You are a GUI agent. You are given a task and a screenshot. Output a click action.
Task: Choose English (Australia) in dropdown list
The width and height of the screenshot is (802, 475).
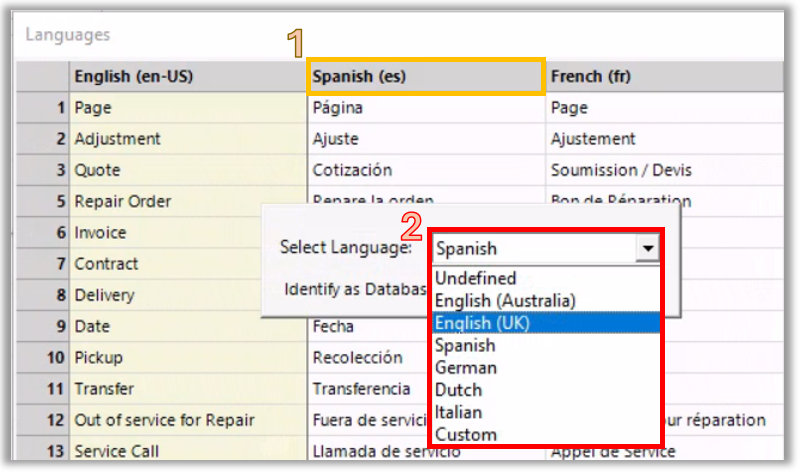click(505, 300)
